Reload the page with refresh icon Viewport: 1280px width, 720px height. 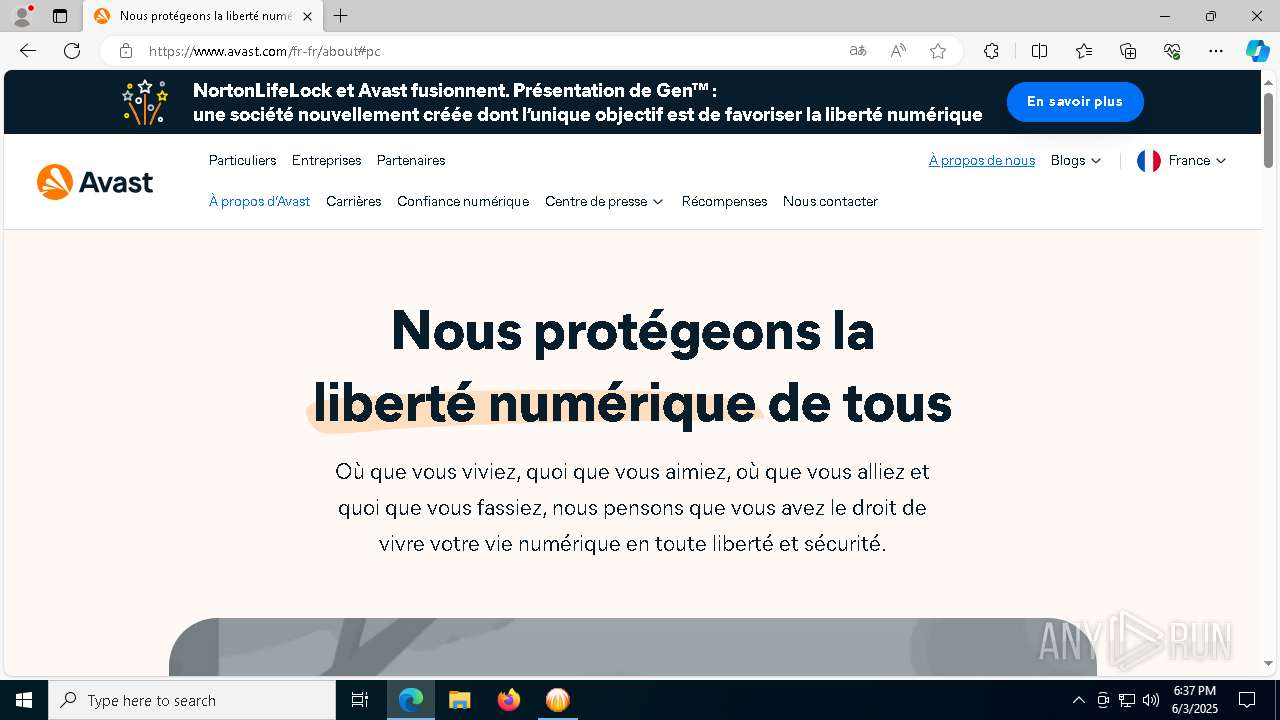[x=72, y=51]
